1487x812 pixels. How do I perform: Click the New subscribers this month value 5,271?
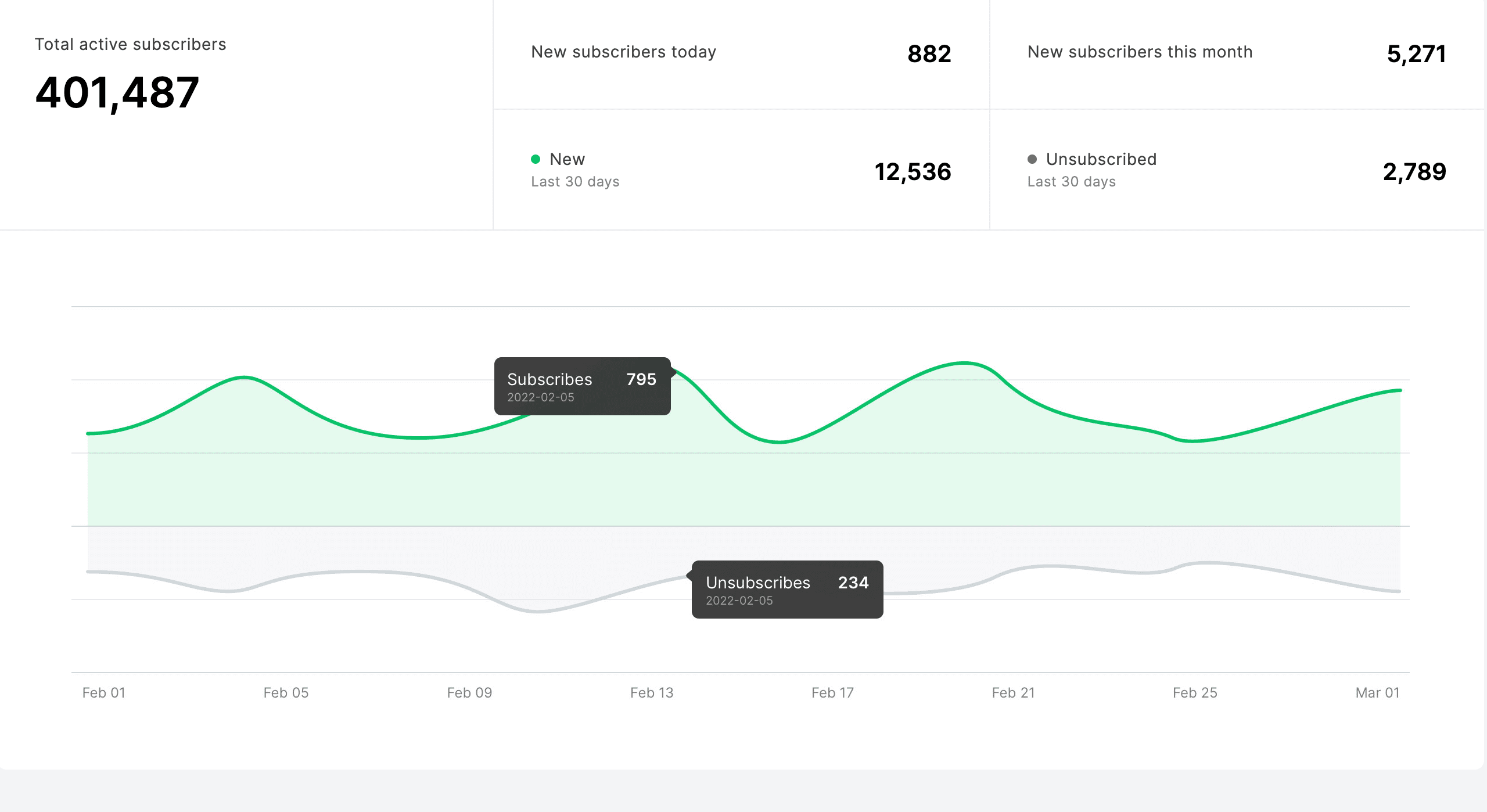[1416, 54]
